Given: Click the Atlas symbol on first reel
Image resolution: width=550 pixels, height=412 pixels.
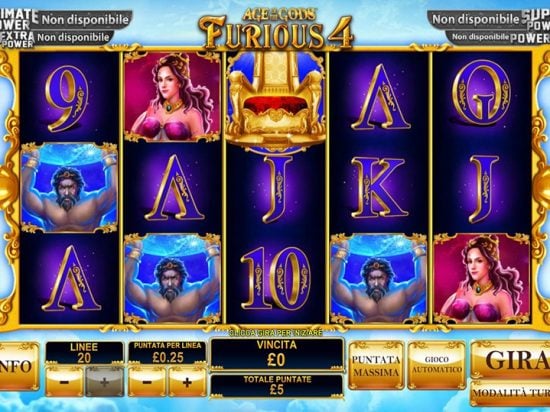Looking at the screenshot, I should pos(69,188).
